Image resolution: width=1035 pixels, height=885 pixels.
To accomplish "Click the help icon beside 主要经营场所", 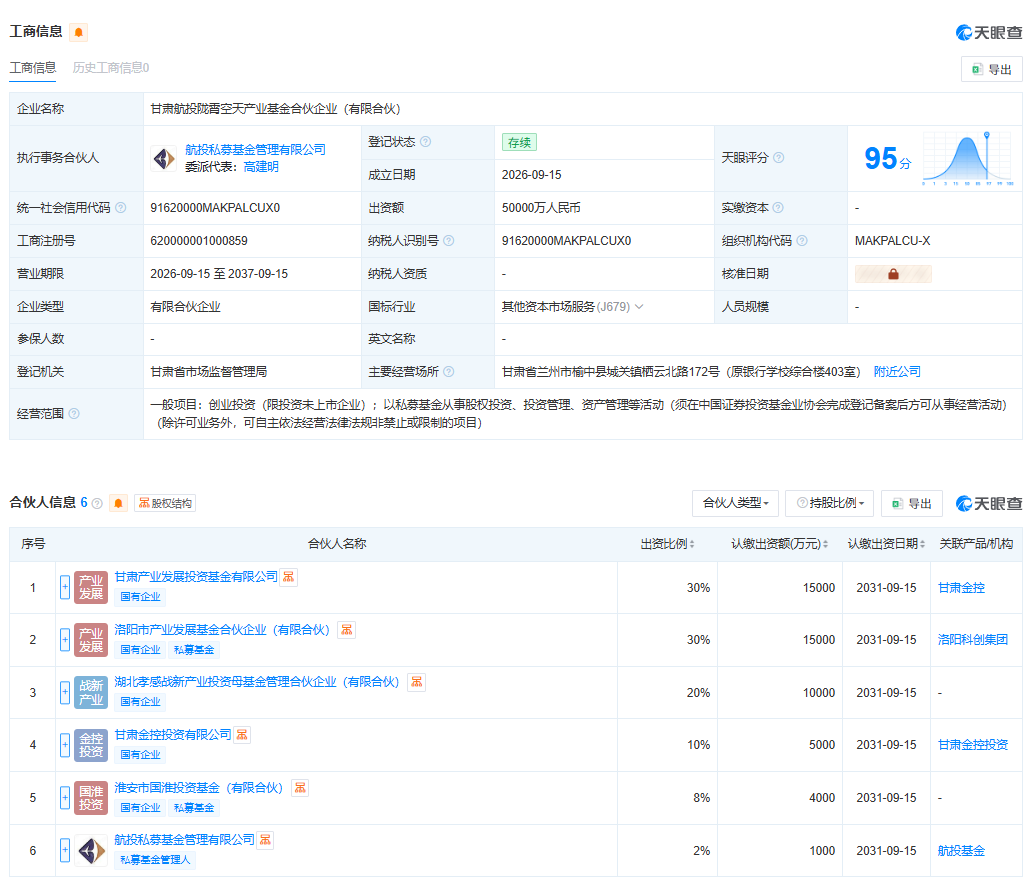I will coord(449,372).
